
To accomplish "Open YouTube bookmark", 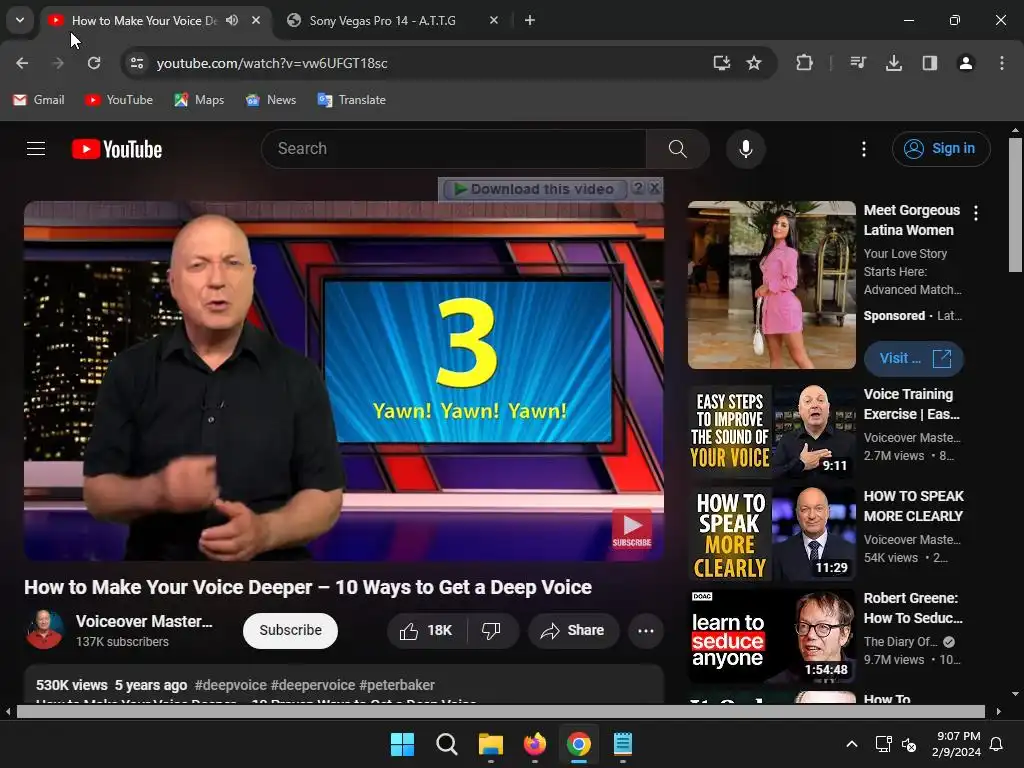I will (119, 100).
